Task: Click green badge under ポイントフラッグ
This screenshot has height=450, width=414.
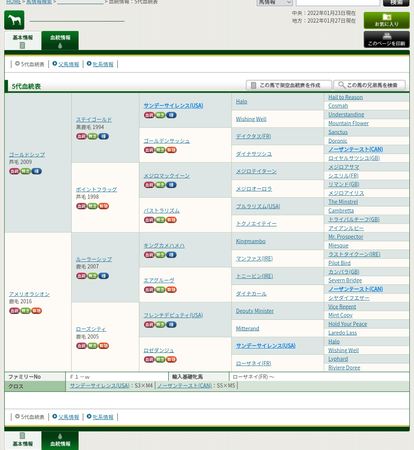Action: coord(93,206)
